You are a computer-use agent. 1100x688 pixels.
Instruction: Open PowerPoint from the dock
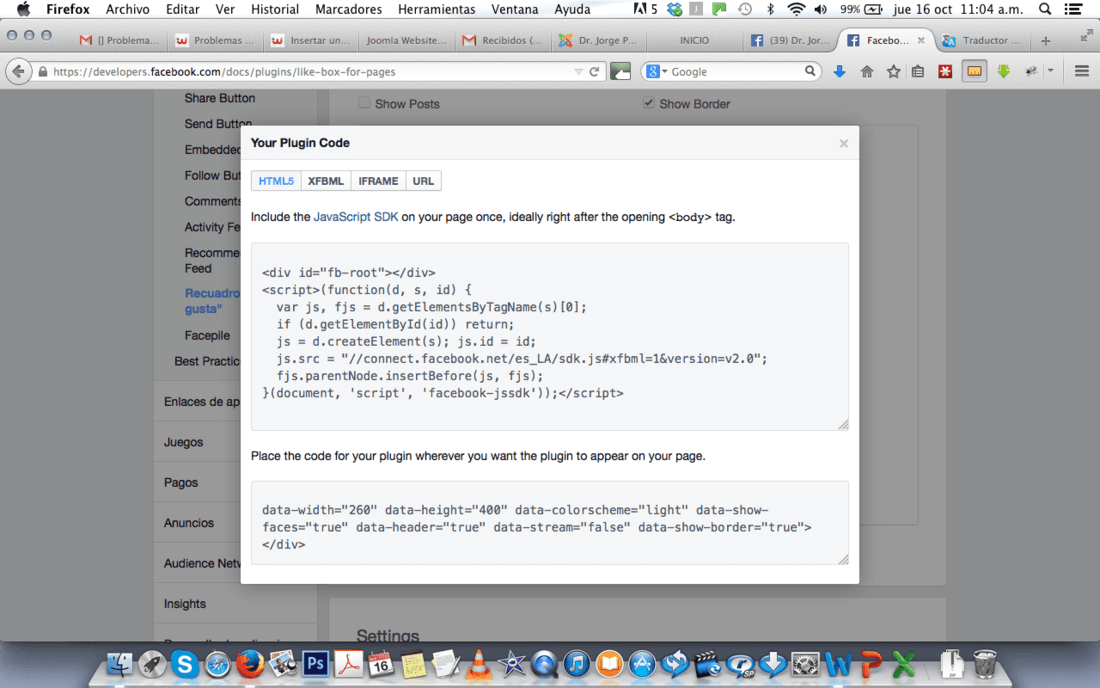coord(871,663)
